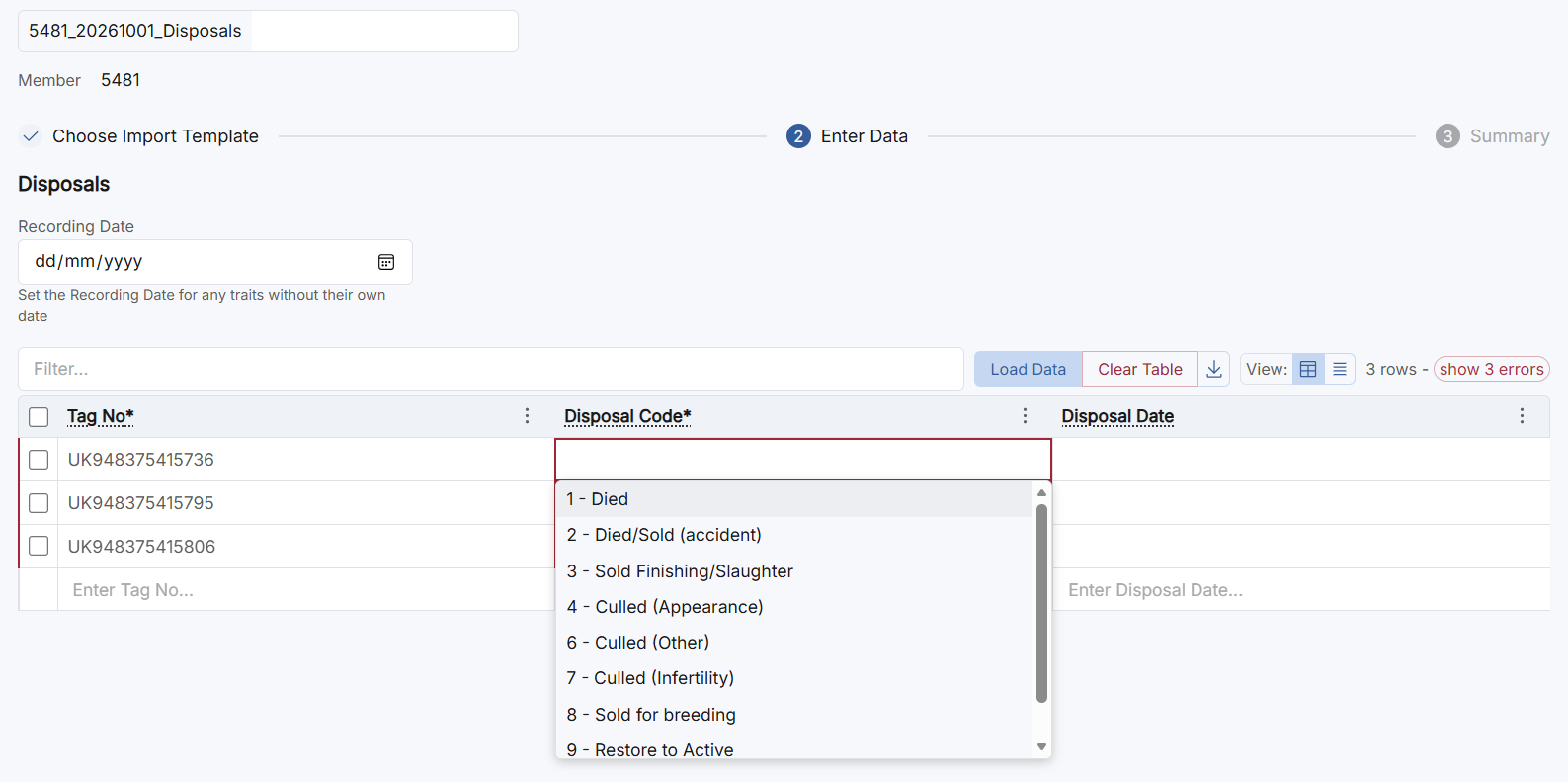Choose '3 - Sold Finishing/Slaughter' option
1568x782 pixels.
pos(794,571)
